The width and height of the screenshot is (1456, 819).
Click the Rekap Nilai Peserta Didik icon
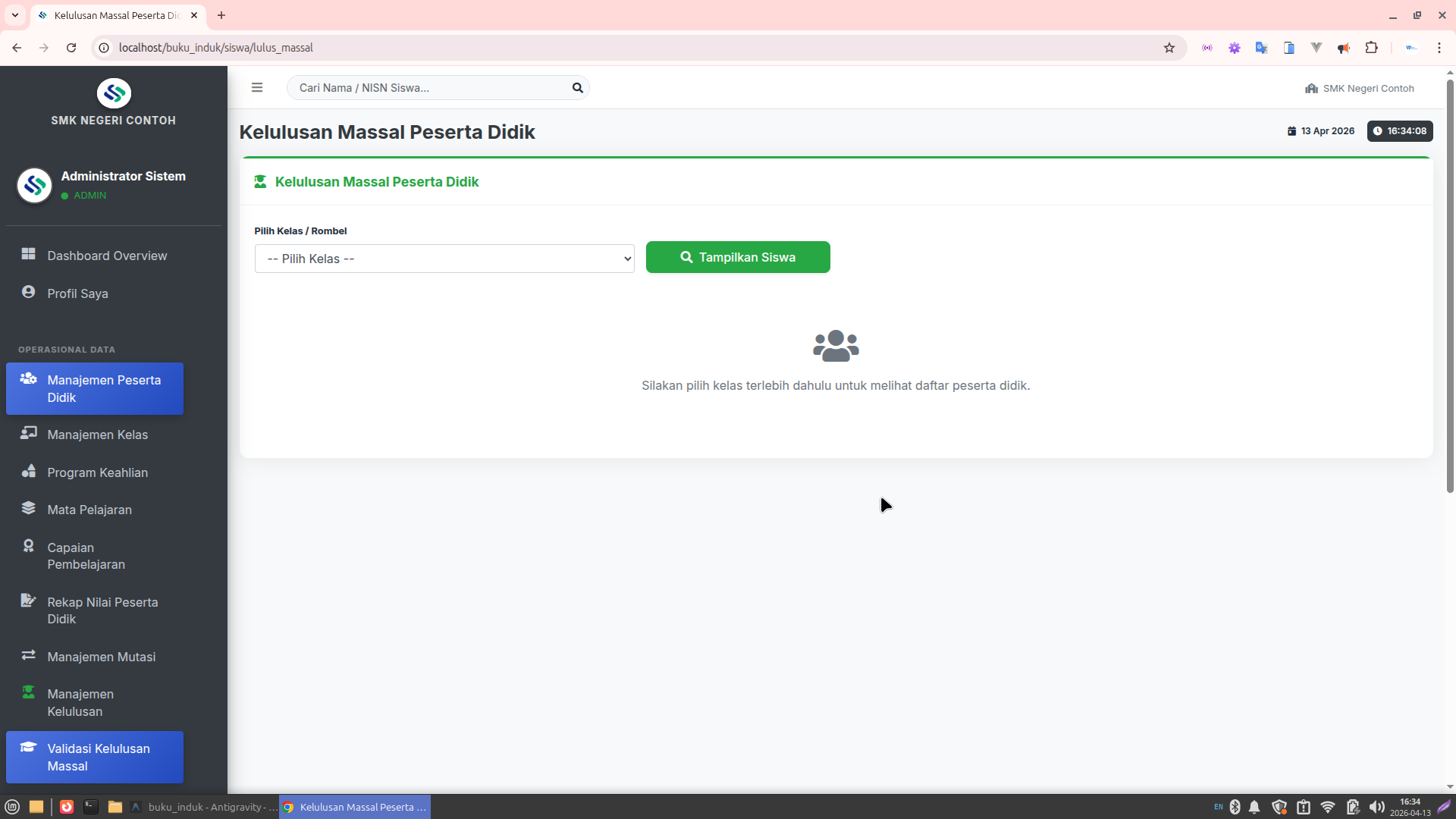29,601
